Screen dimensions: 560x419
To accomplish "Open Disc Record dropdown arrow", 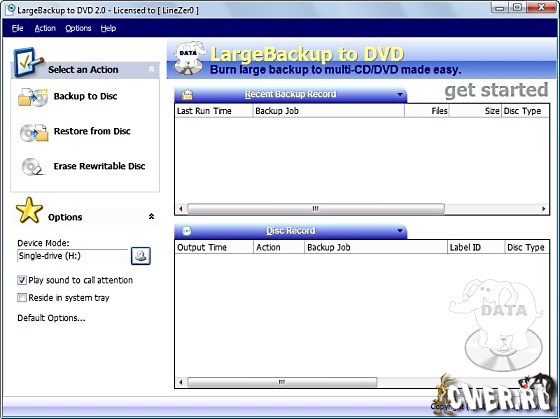I will click(x=400, y=231).
